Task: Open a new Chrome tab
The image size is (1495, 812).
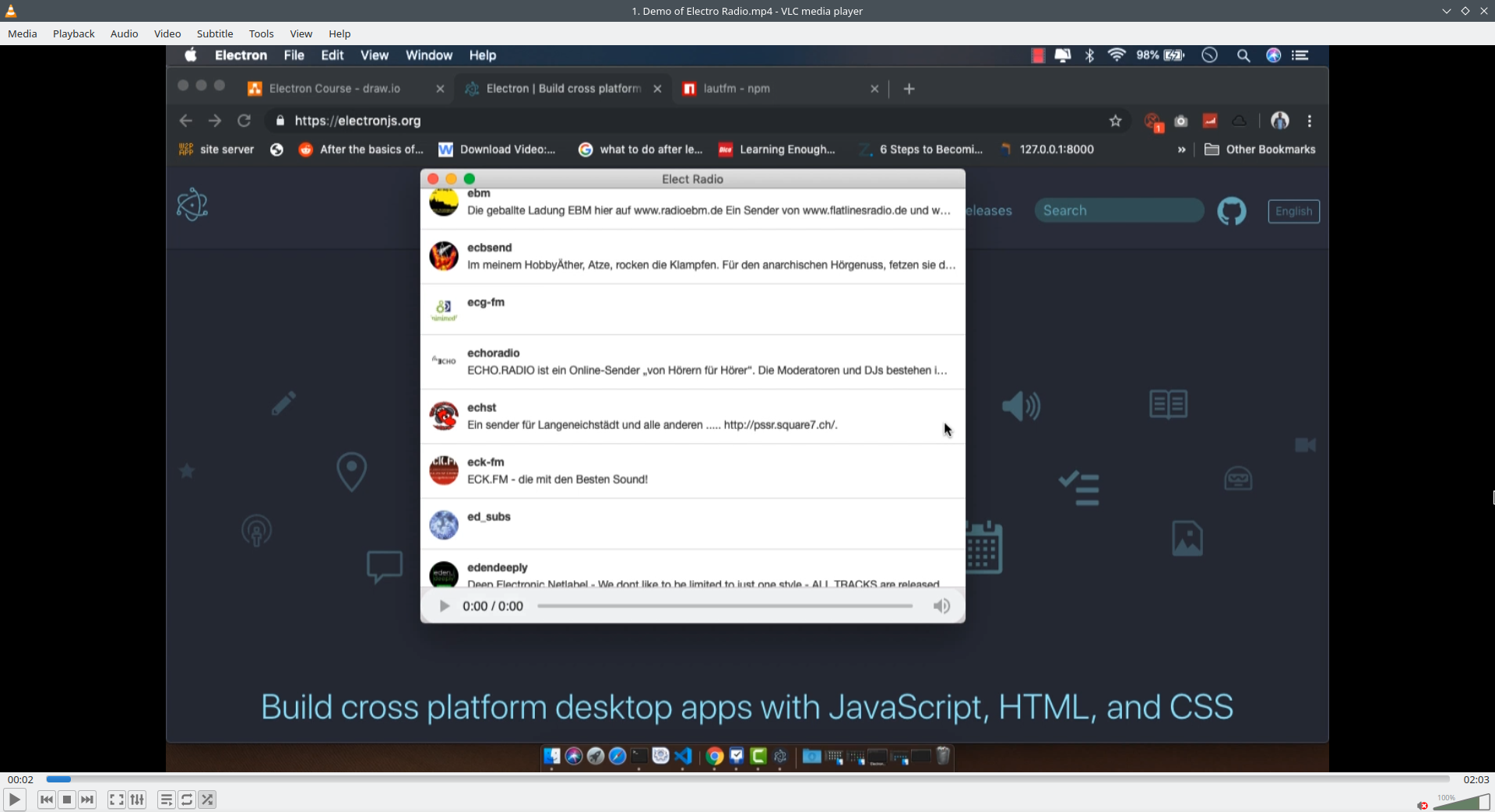Action: click(x=909, y=89)
